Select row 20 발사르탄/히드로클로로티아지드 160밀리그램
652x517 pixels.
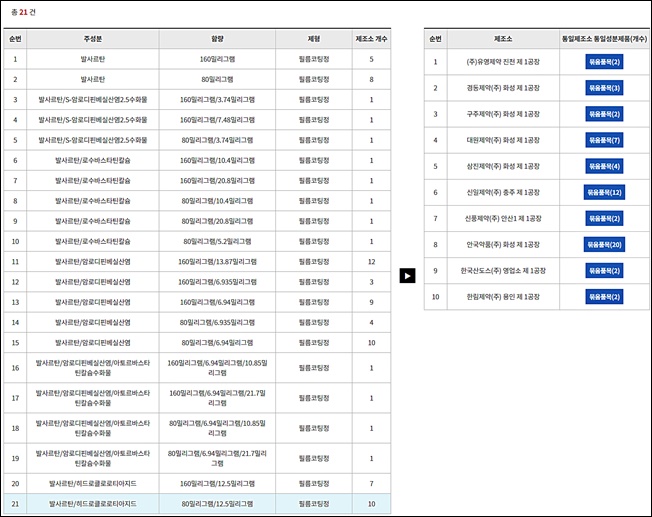click(x=197, y=483)
